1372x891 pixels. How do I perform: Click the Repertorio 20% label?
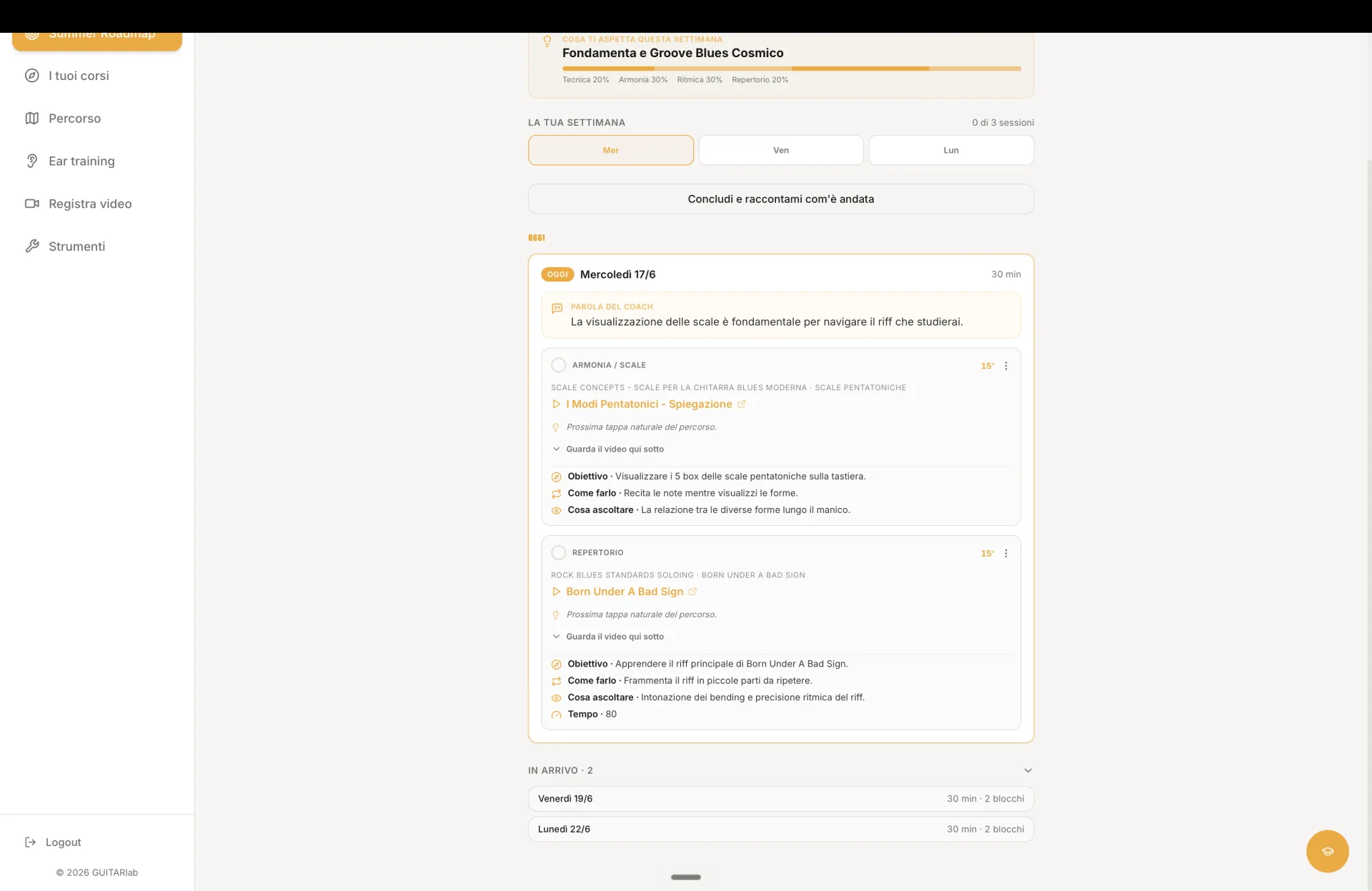coord(760,80)
